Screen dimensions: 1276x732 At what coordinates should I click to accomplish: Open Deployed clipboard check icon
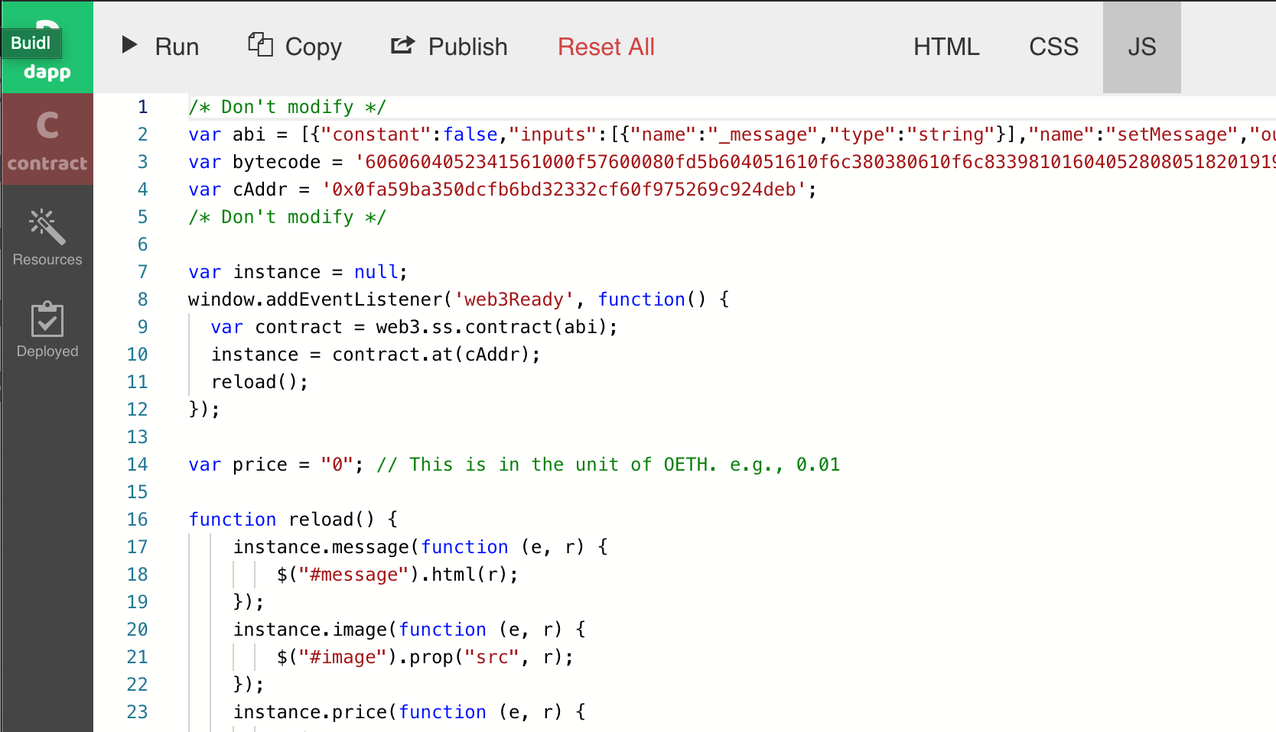[x=47, y=319]
